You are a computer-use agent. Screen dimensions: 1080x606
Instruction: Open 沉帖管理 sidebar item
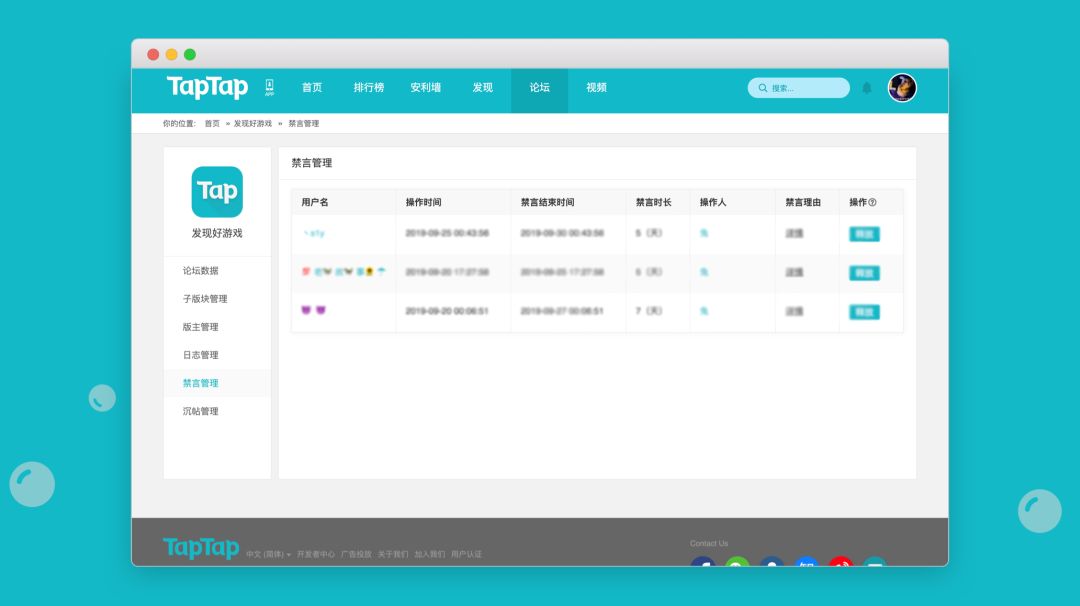tap(200, 411)
